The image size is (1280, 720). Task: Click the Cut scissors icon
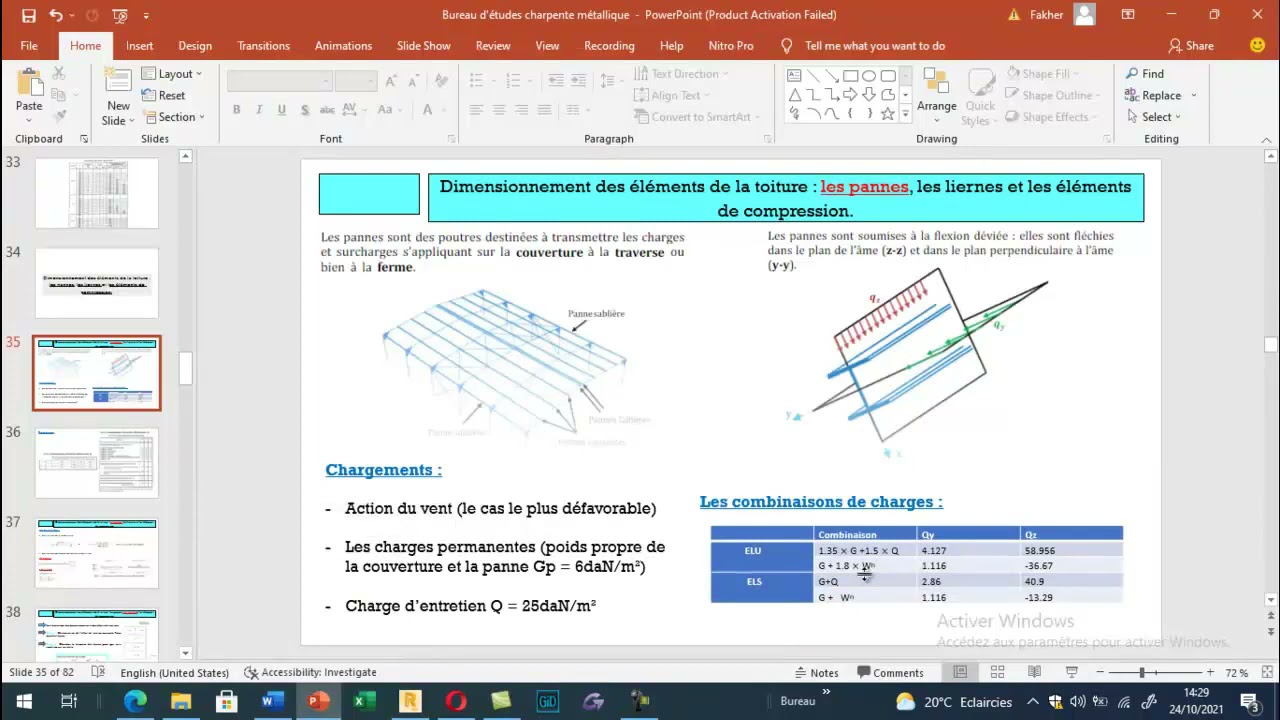pos(59,74)
